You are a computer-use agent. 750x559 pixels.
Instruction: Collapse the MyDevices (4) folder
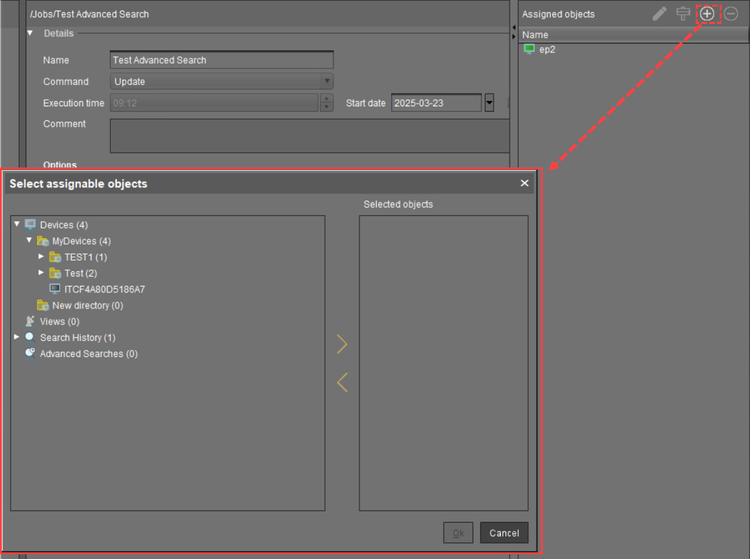tap(29, 241)
